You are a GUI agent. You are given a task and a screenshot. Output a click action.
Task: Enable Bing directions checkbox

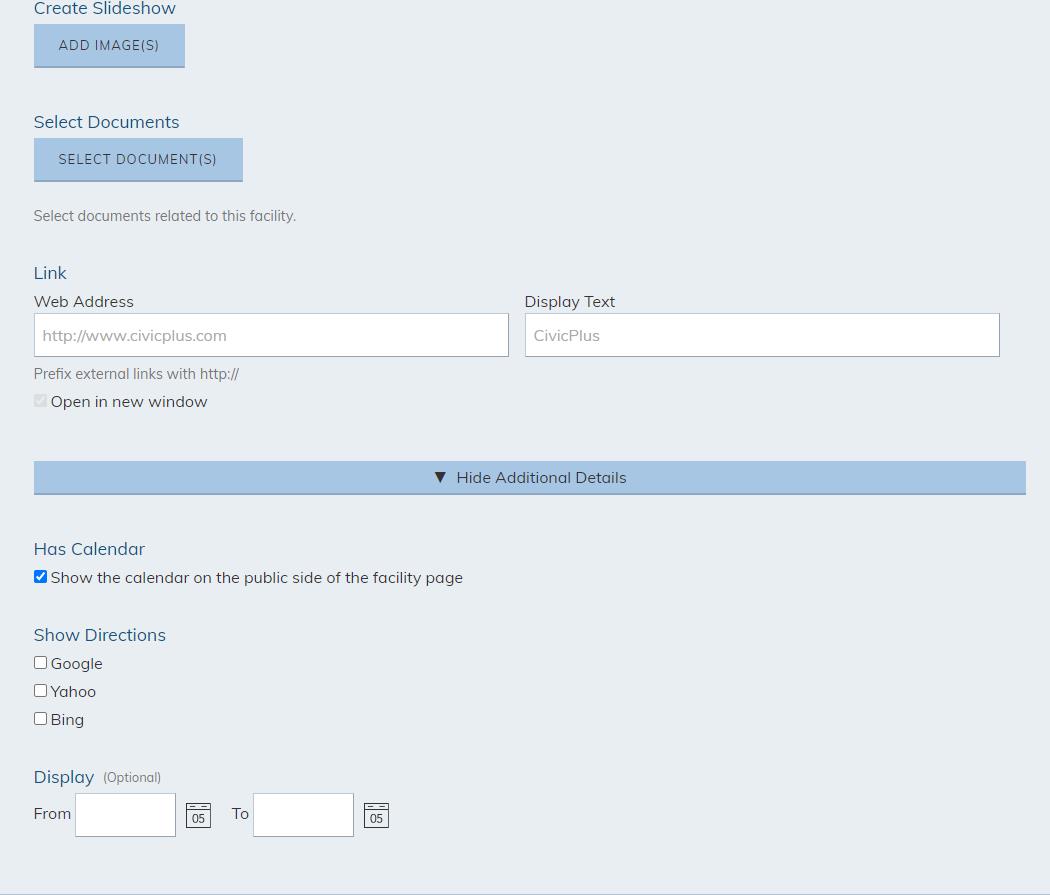point(40,719)
